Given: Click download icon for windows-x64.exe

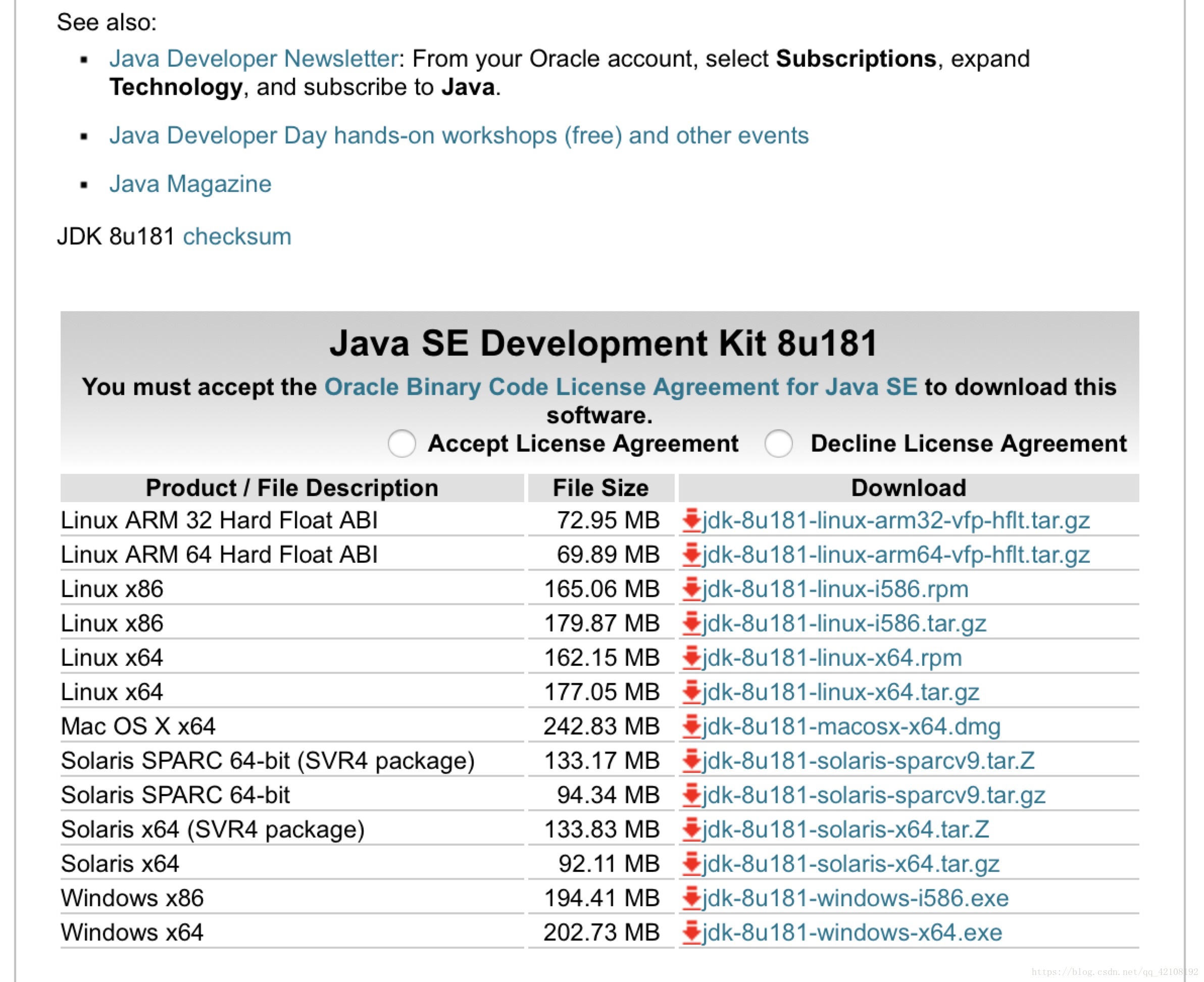Looking at the screenshot, I should tap(691, 933).
